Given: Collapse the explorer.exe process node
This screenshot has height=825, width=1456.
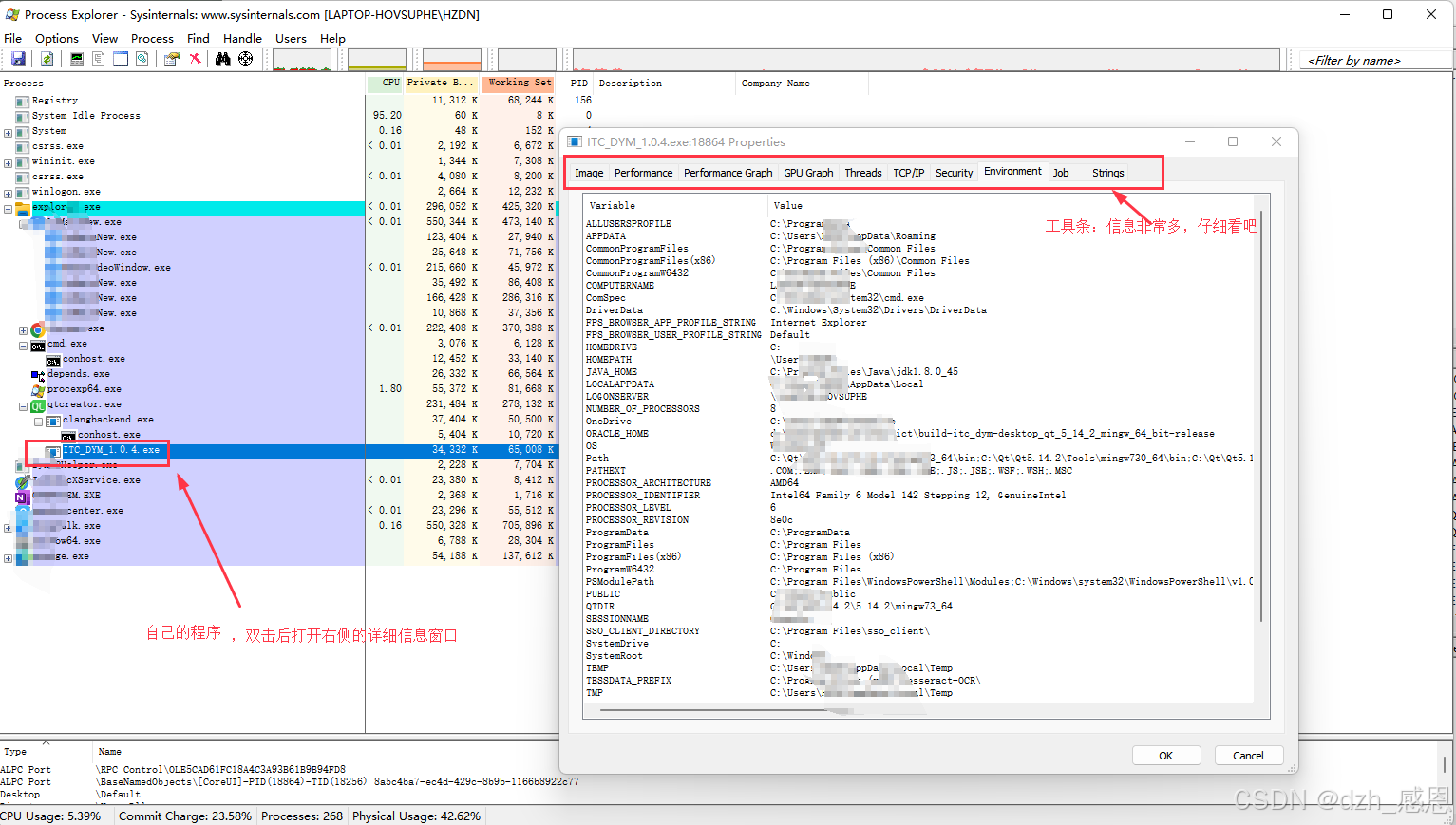Looking at the screenshot, I should [x=8, y=208].
